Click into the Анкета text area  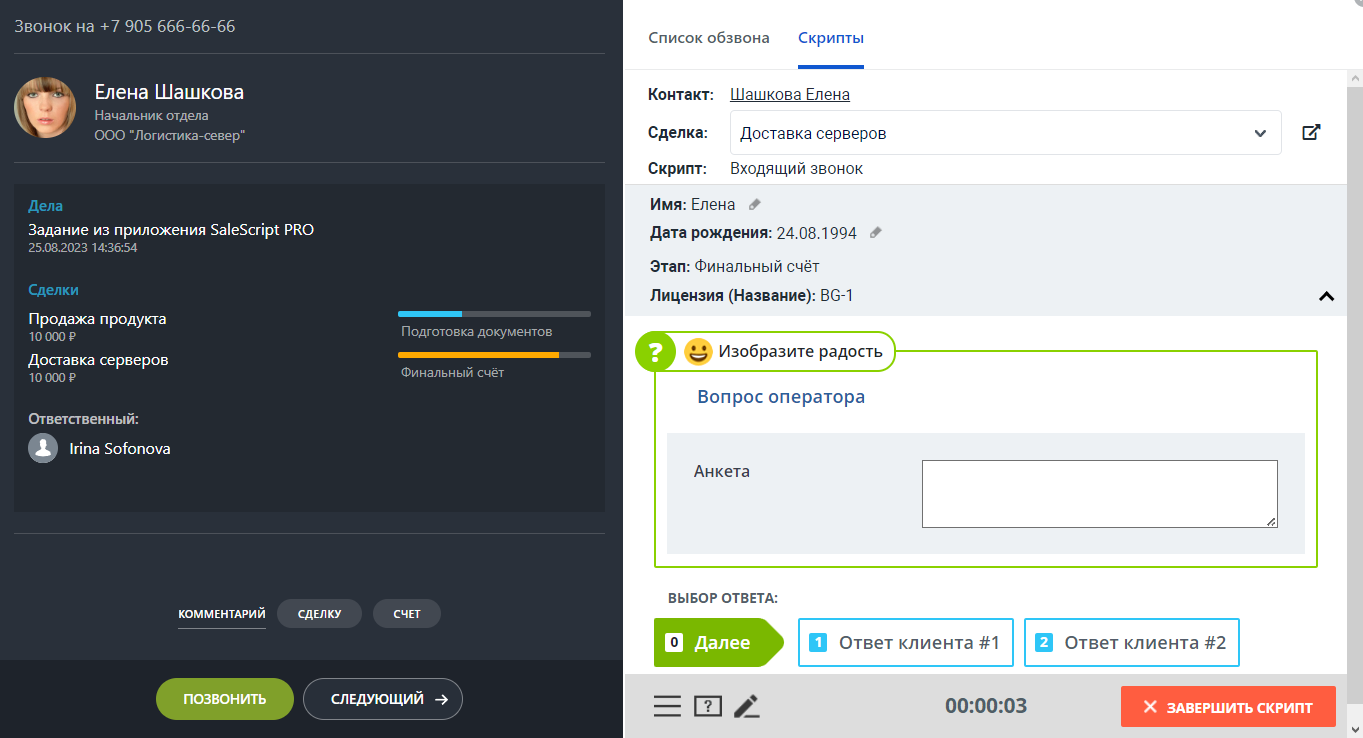pyautogui.click(x=1099, y=493)
